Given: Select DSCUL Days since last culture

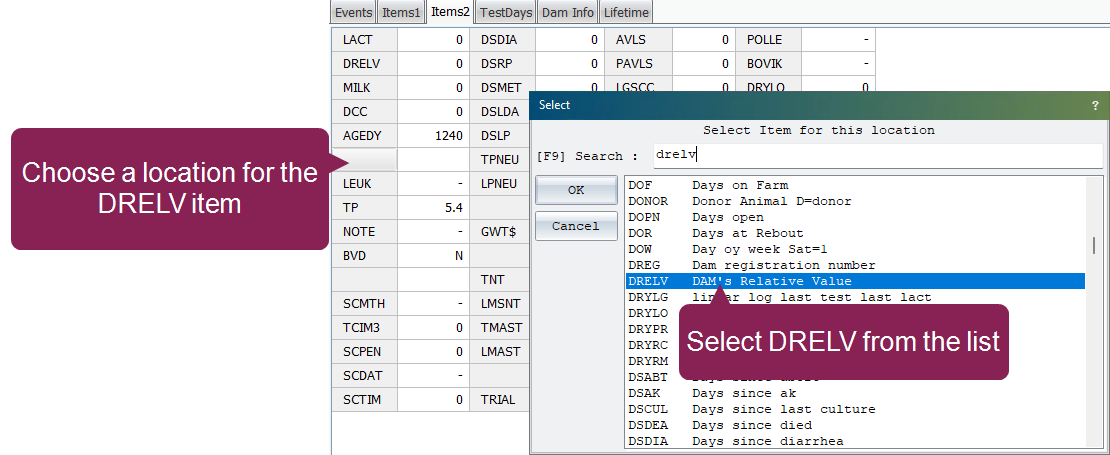Looking at the screenshot, I should [x=855, y=409].
